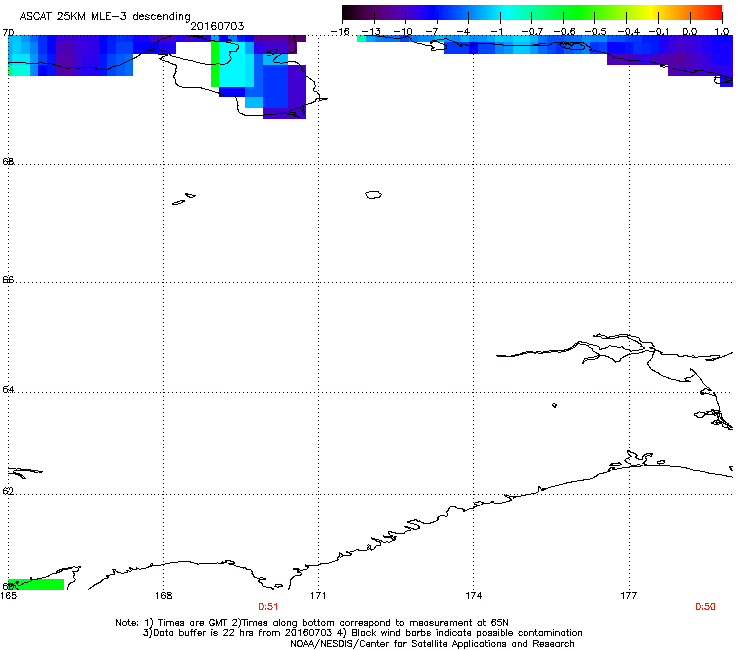Viewport: 740px width, 650px height.
Task: Click the longitude label '168'
Action: 163,596
